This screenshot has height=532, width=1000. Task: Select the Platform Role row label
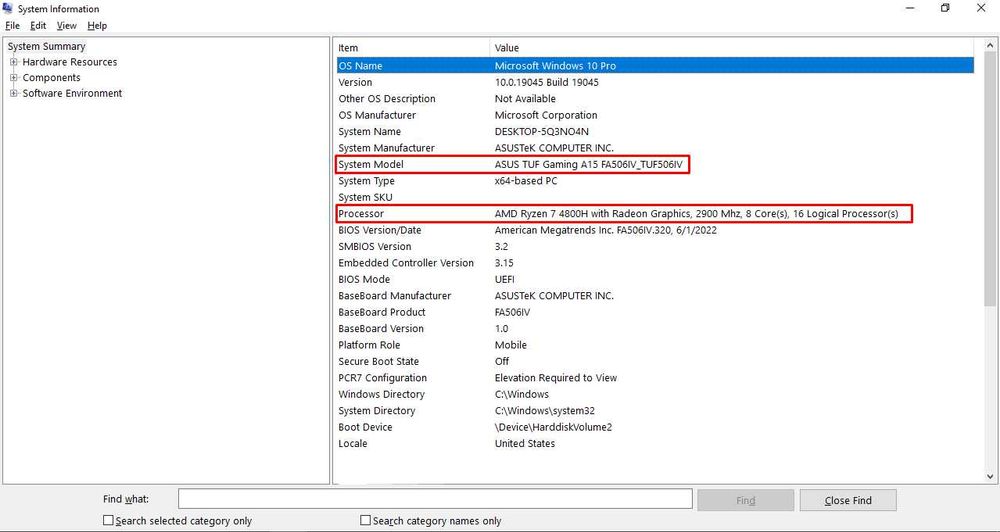click(369, 345)
